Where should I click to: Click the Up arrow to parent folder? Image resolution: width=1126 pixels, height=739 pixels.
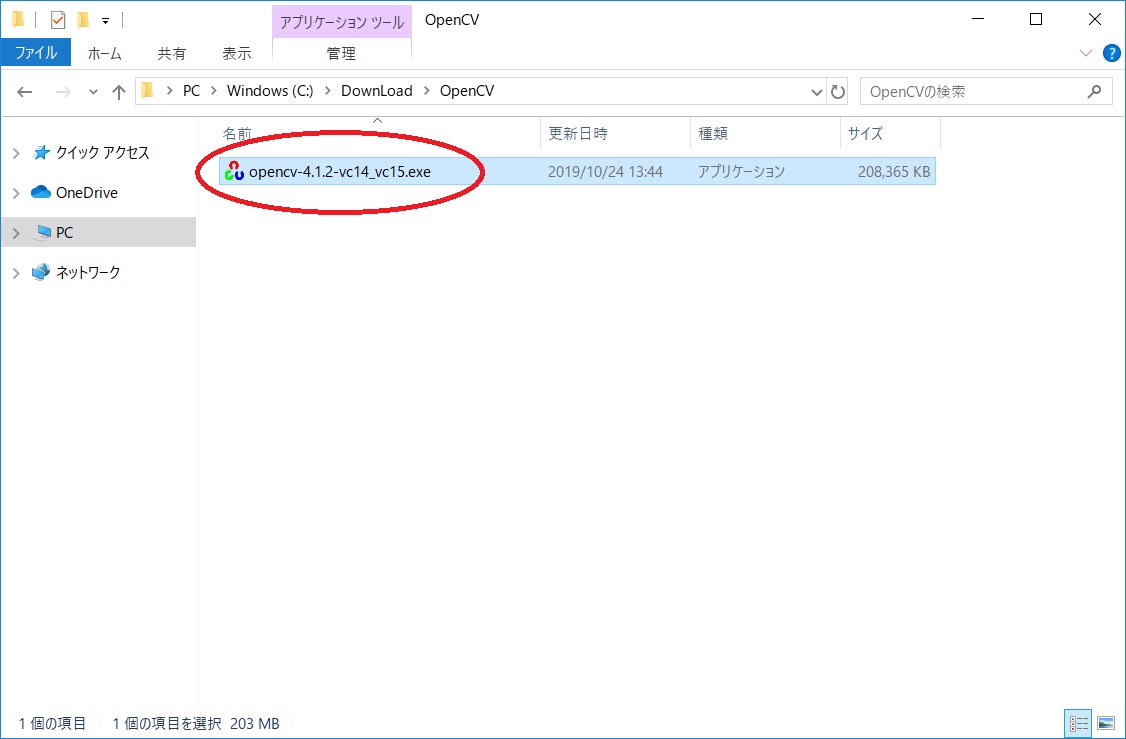[117, 91]
